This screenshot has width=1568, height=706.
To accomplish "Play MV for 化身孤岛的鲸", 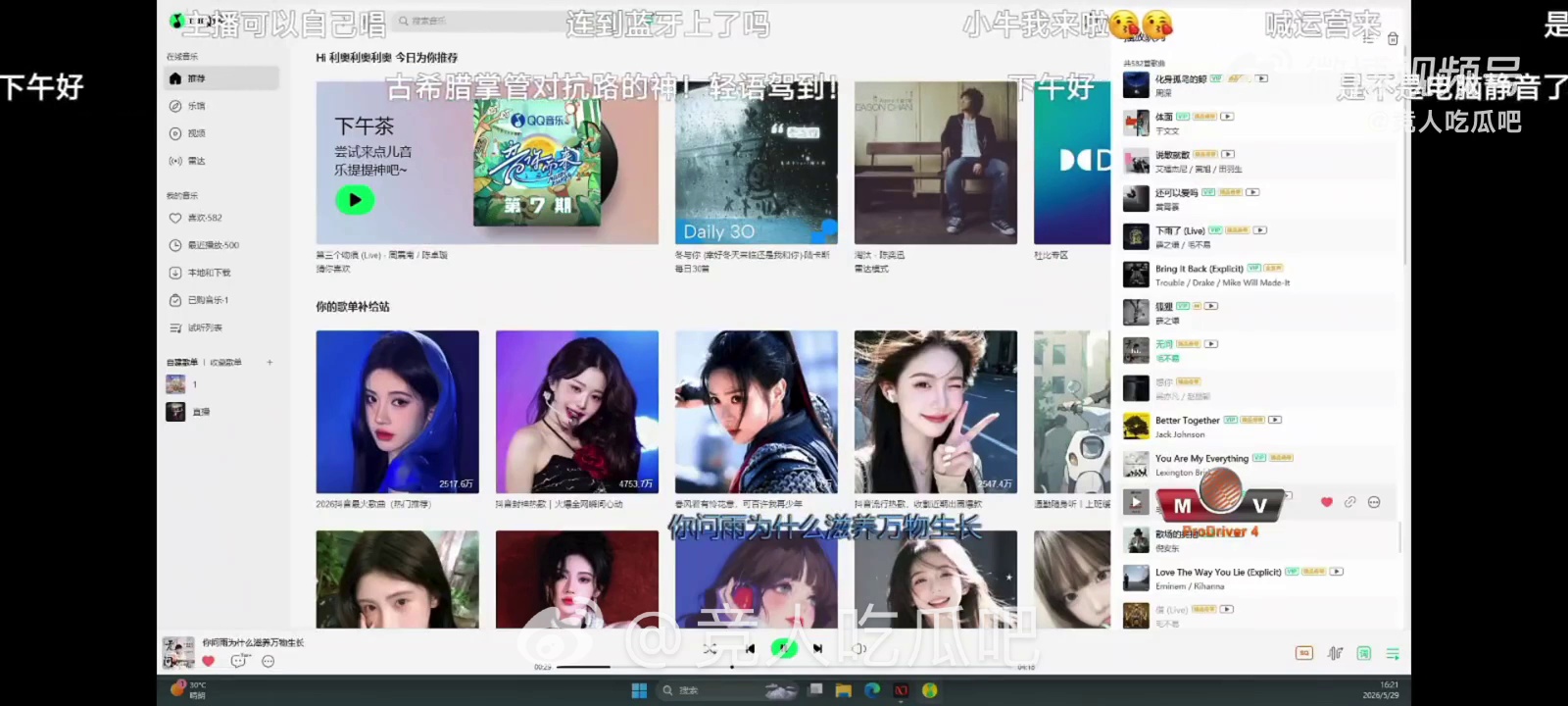I will (1262, 78).
